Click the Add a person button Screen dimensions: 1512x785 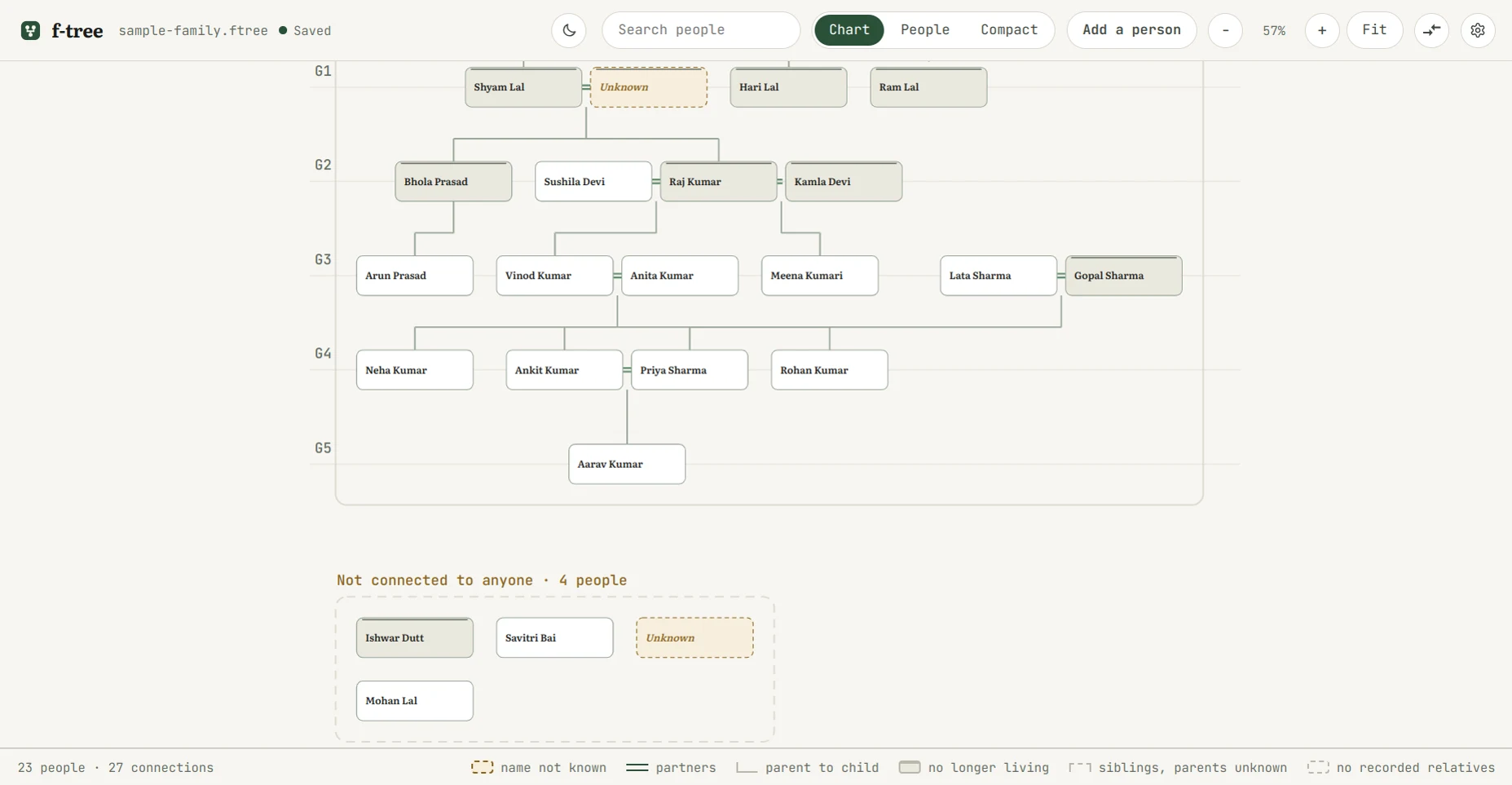1131,30
